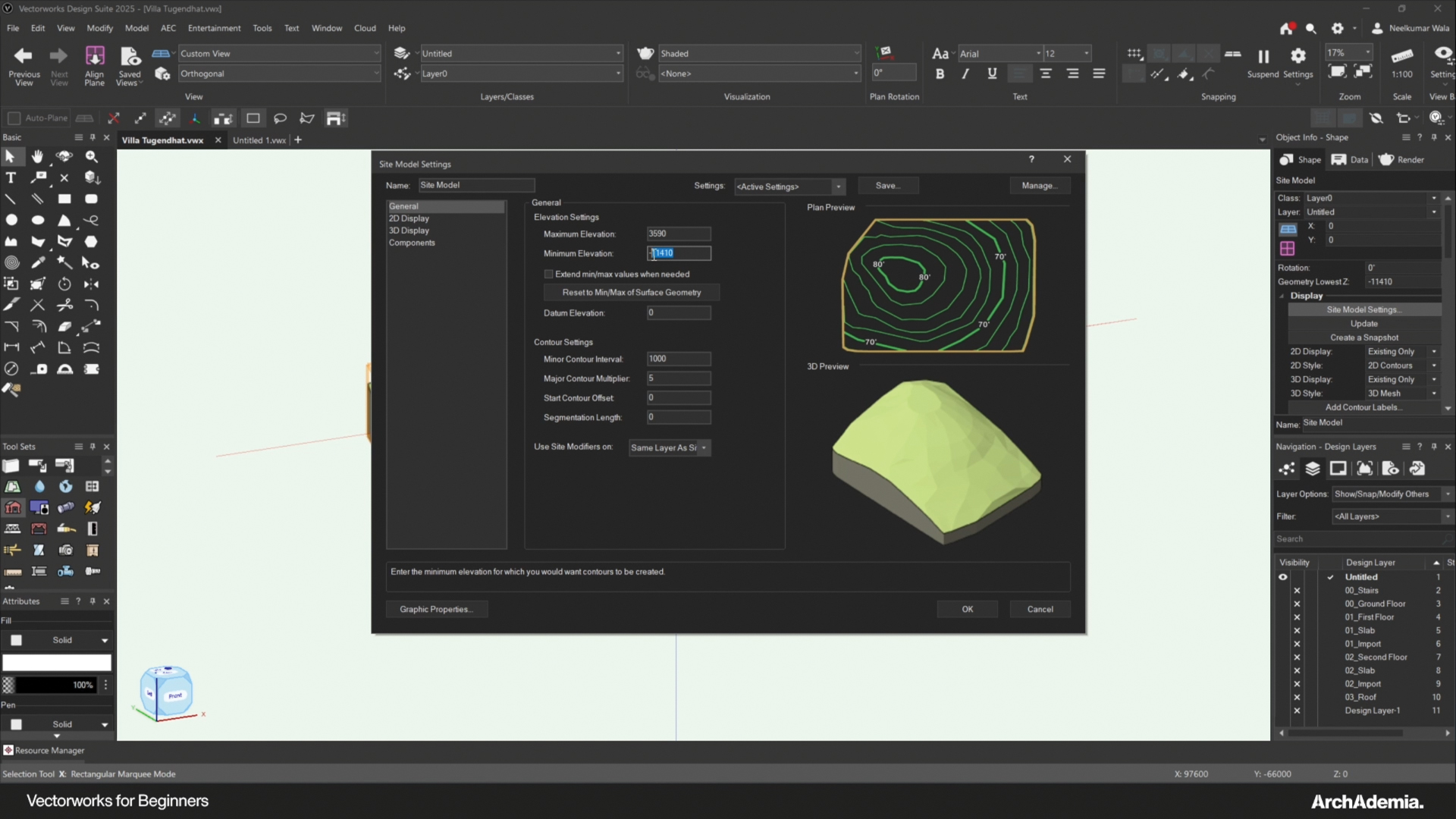
Task: Select the Text tool in Basic palette
Action: pyautogui.click(x=11, y=177)
